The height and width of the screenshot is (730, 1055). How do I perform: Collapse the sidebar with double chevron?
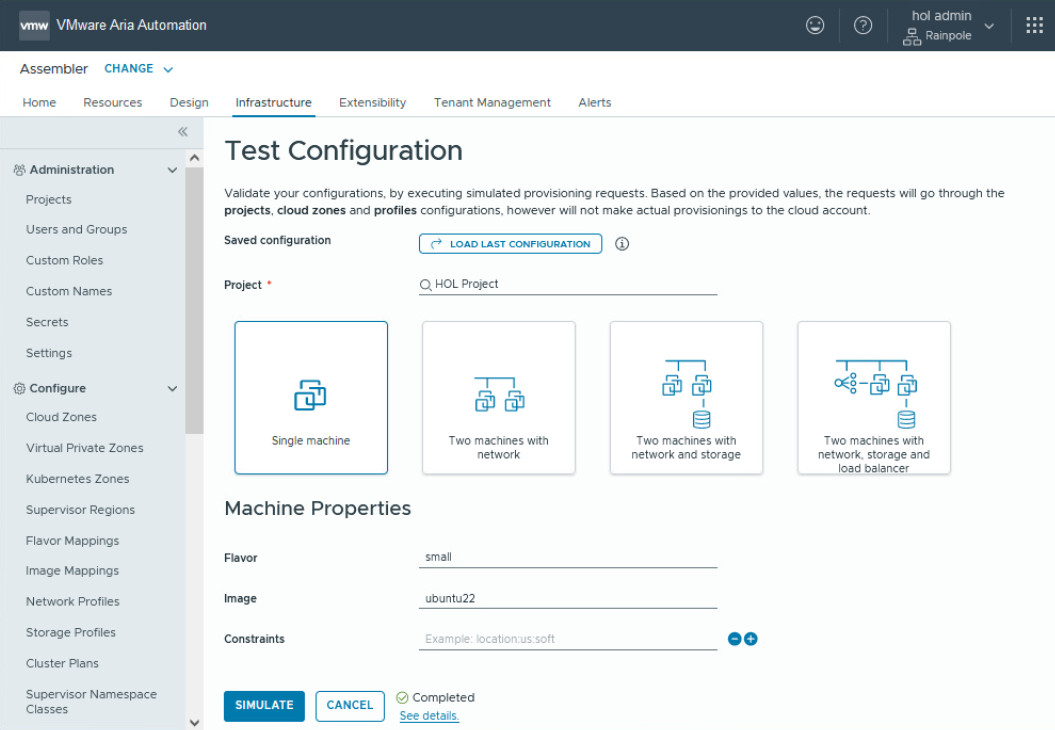[x=182, y=132]
